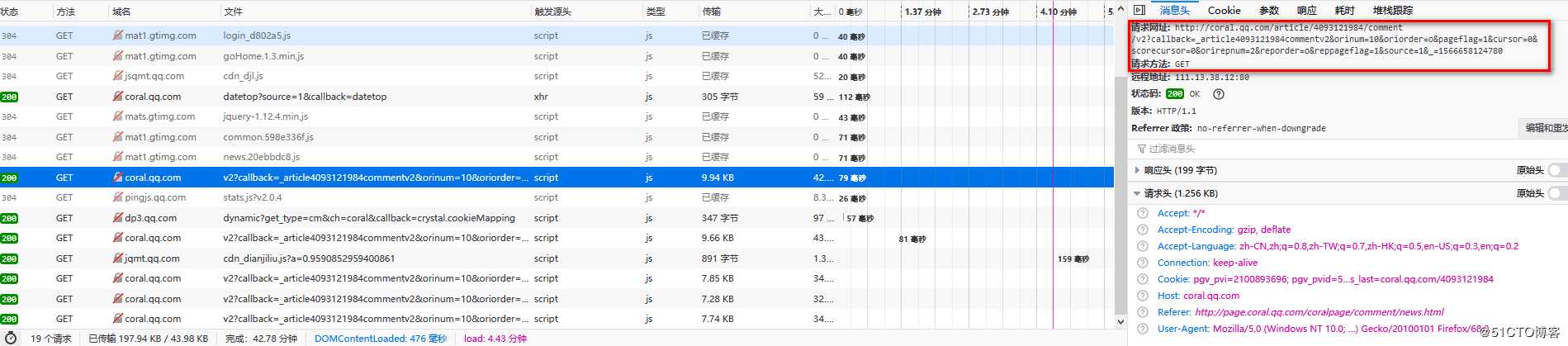
Task: Open help for the Accept header
Action: [x=1143, y=213]
